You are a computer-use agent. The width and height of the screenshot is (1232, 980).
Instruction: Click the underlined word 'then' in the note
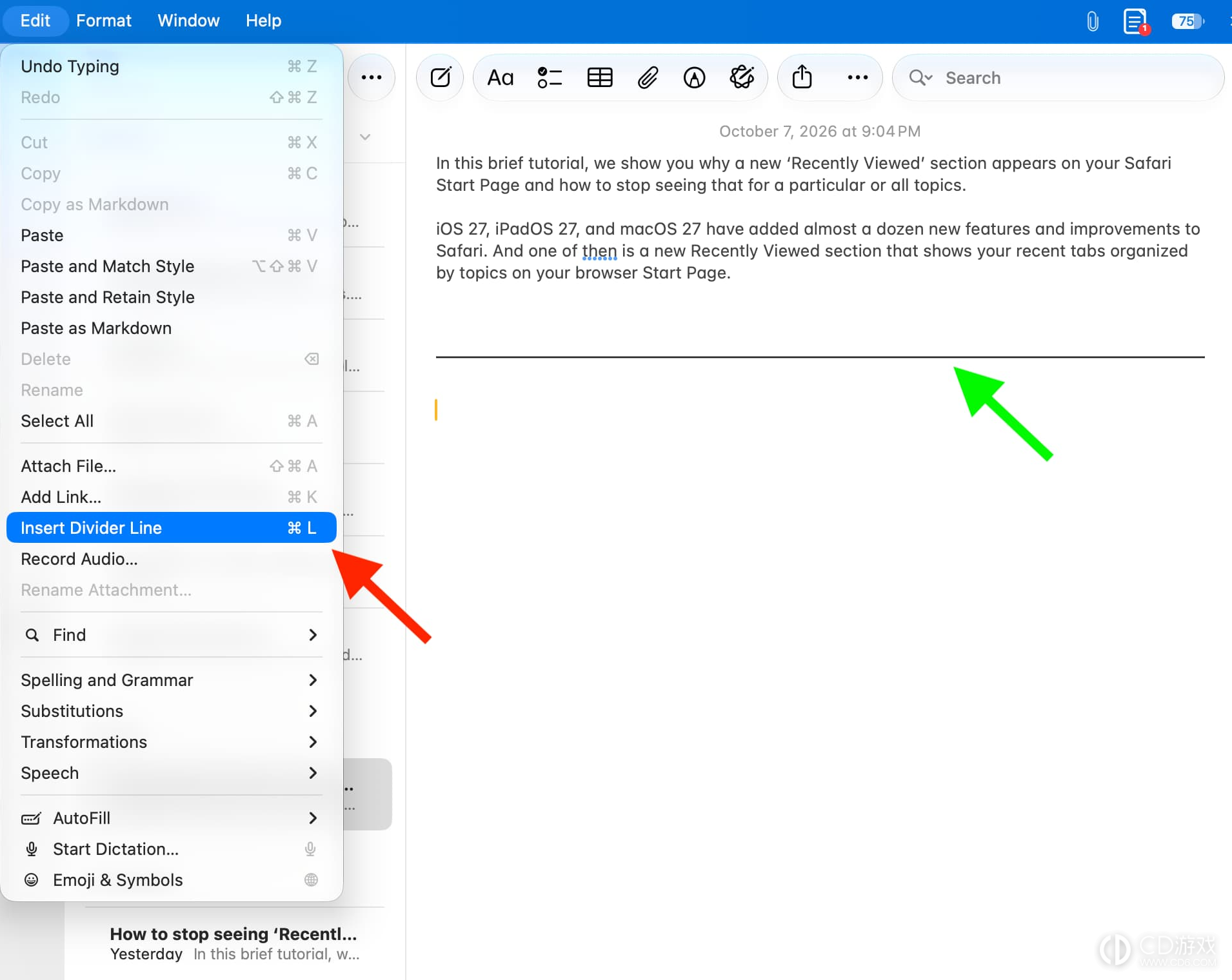click(x=599, y=251)
